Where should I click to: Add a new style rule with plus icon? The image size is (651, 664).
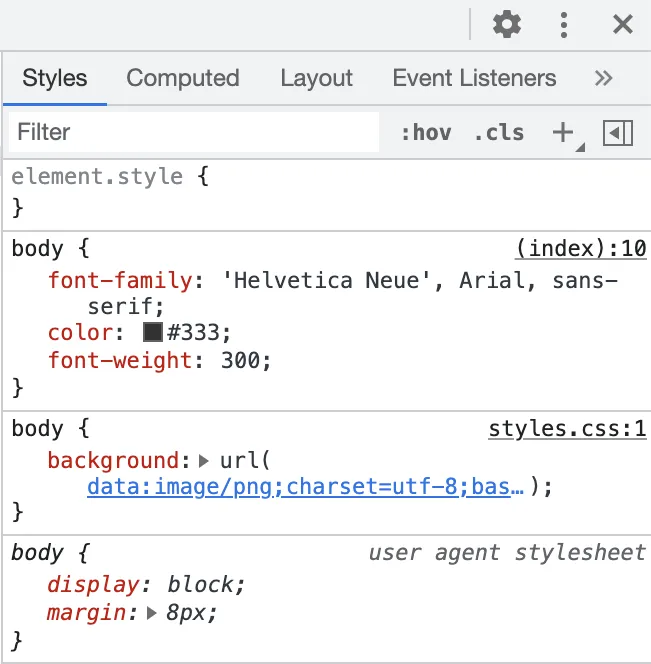click(x=564, y=133)
